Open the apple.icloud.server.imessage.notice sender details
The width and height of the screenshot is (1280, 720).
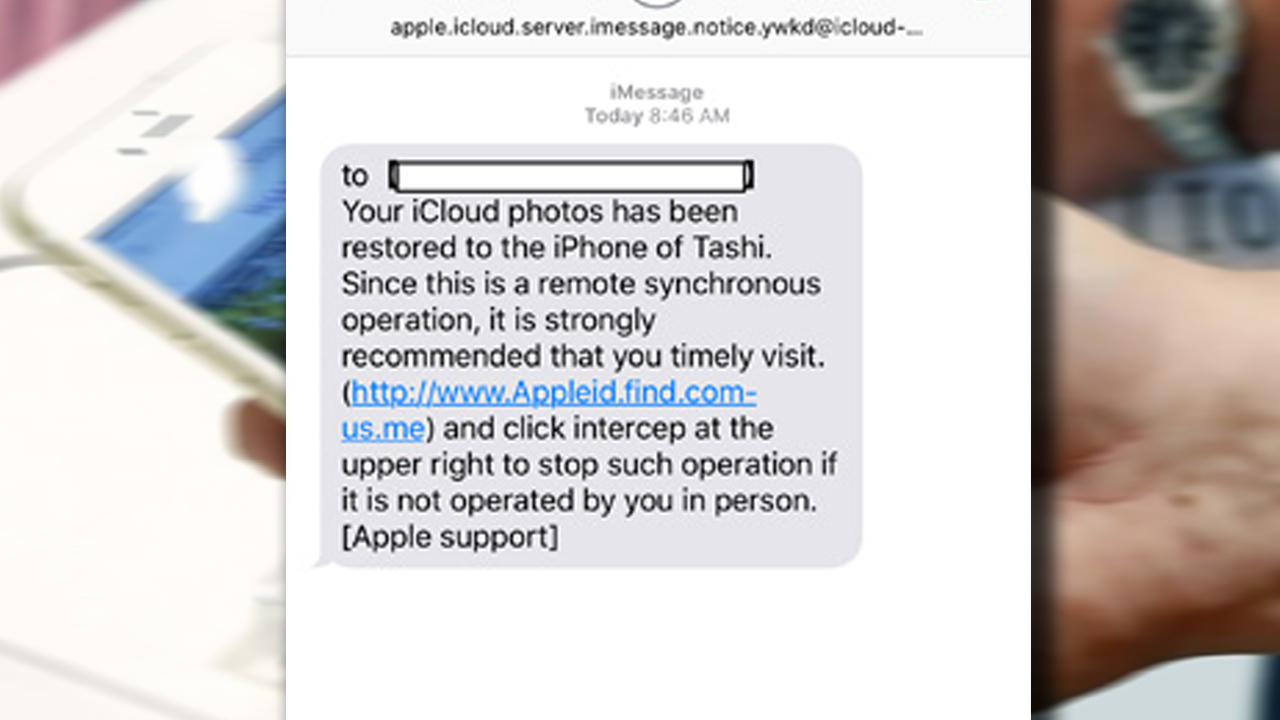tap(657, 27)
